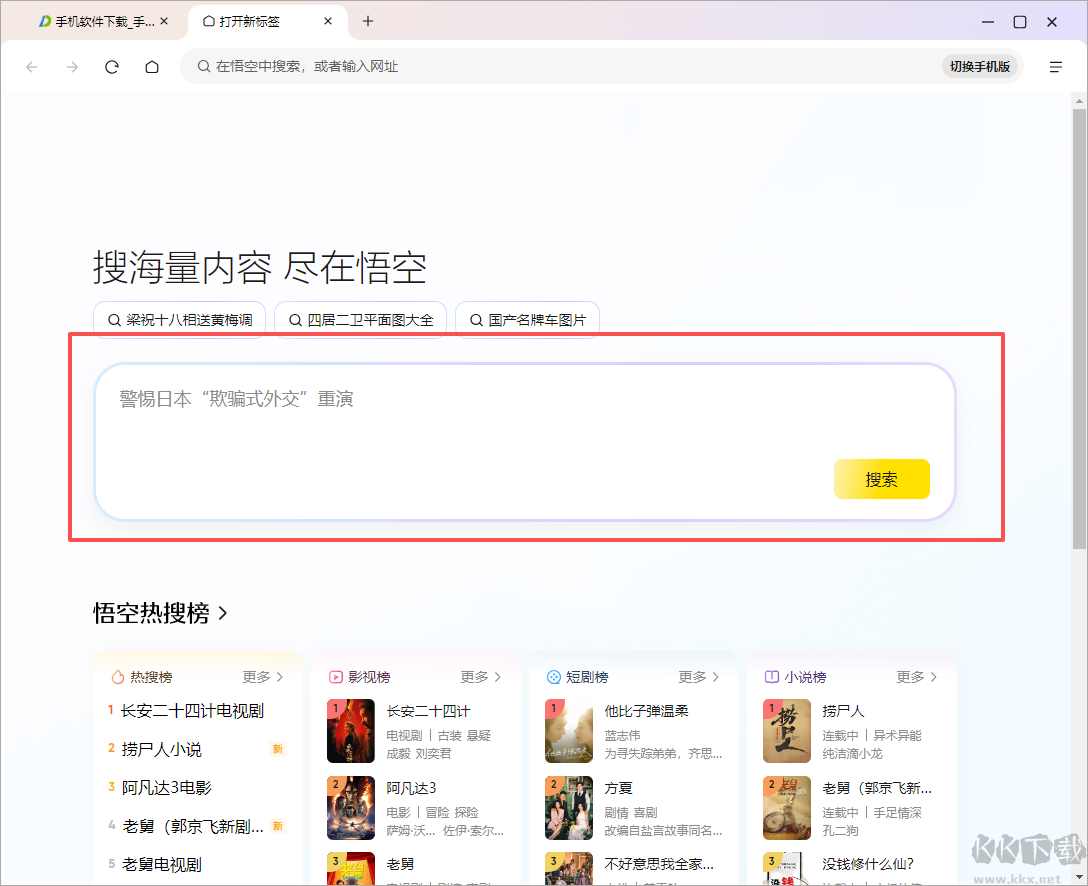Click the scrollbar up arrow
1088x886 pixels.
[x=1079, y=101]
